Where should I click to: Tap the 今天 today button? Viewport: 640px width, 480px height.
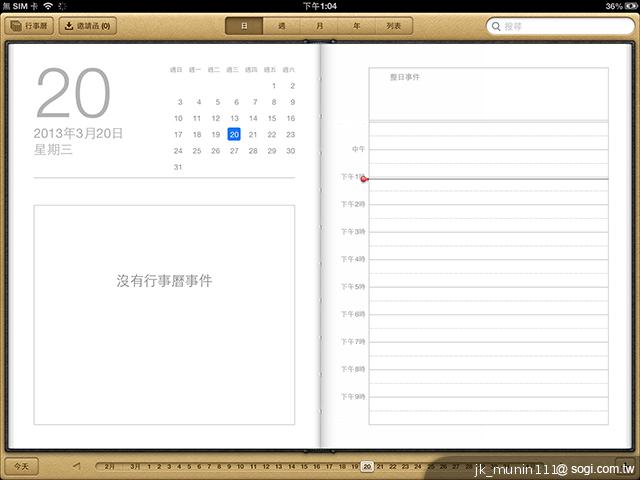click(x=22, y=466)
